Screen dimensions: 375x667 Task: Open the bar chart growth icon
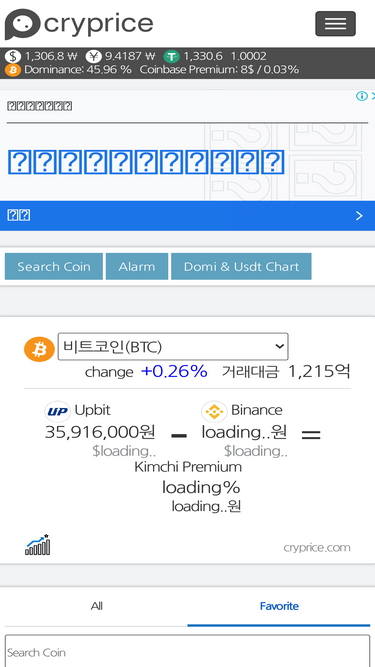37,544
